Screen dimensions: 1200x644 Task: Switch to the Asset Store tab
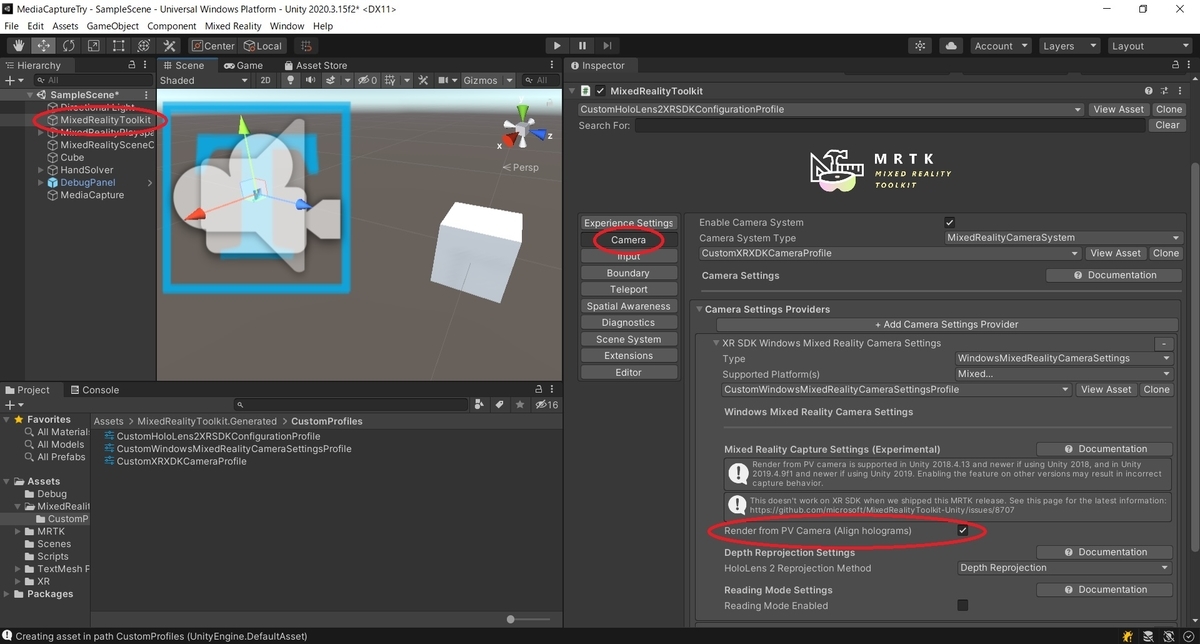(314, 65)
